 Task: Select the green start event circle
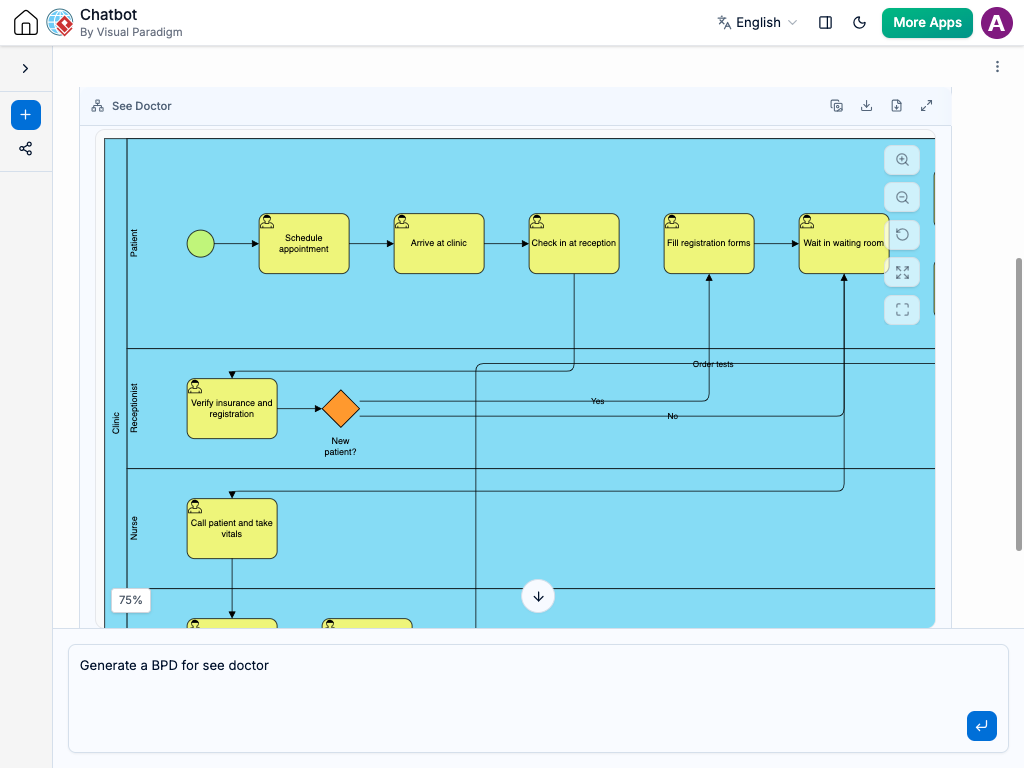(200, 244)
